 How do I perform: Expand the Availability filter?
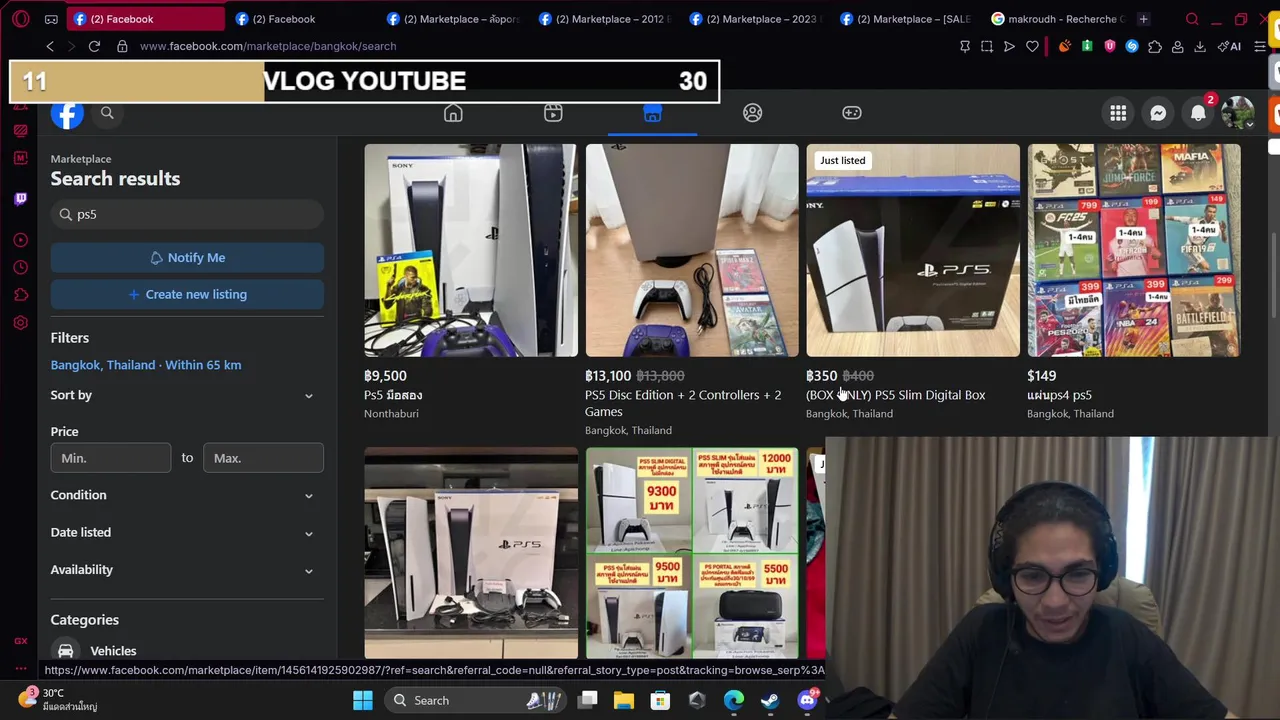pyautogui.click(x=187, y=570)
